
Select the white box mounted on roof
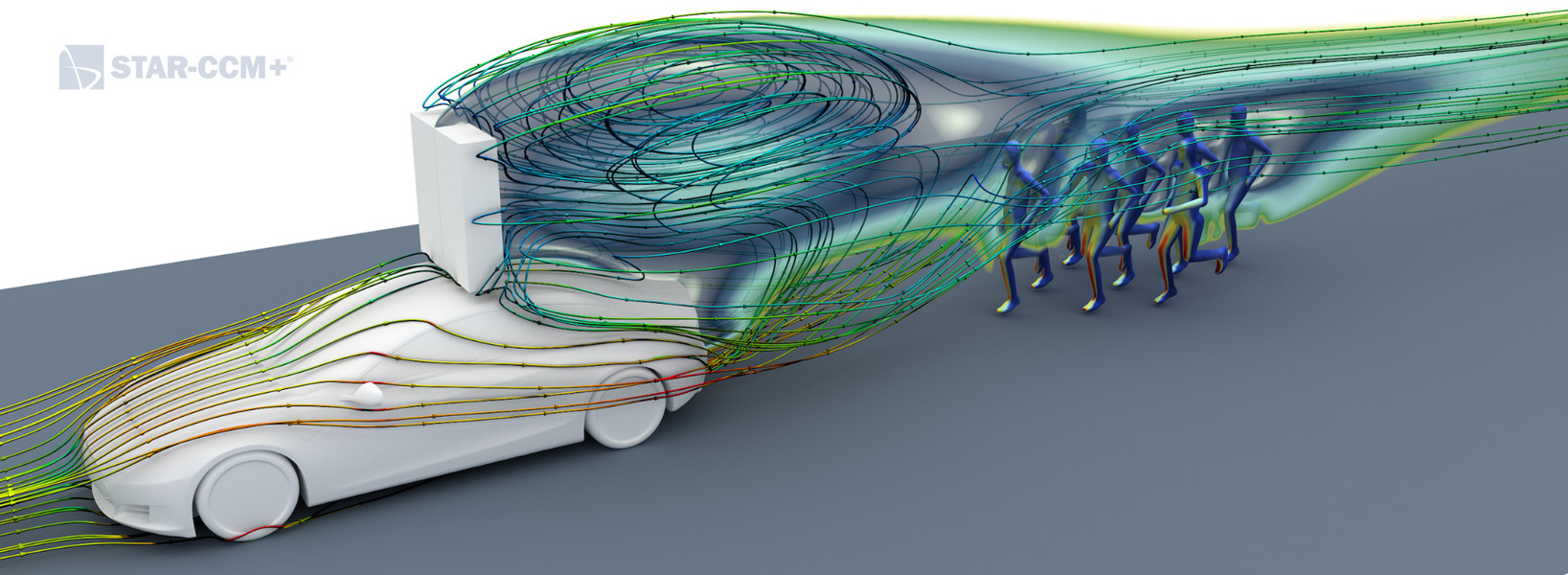click(450, 192)
